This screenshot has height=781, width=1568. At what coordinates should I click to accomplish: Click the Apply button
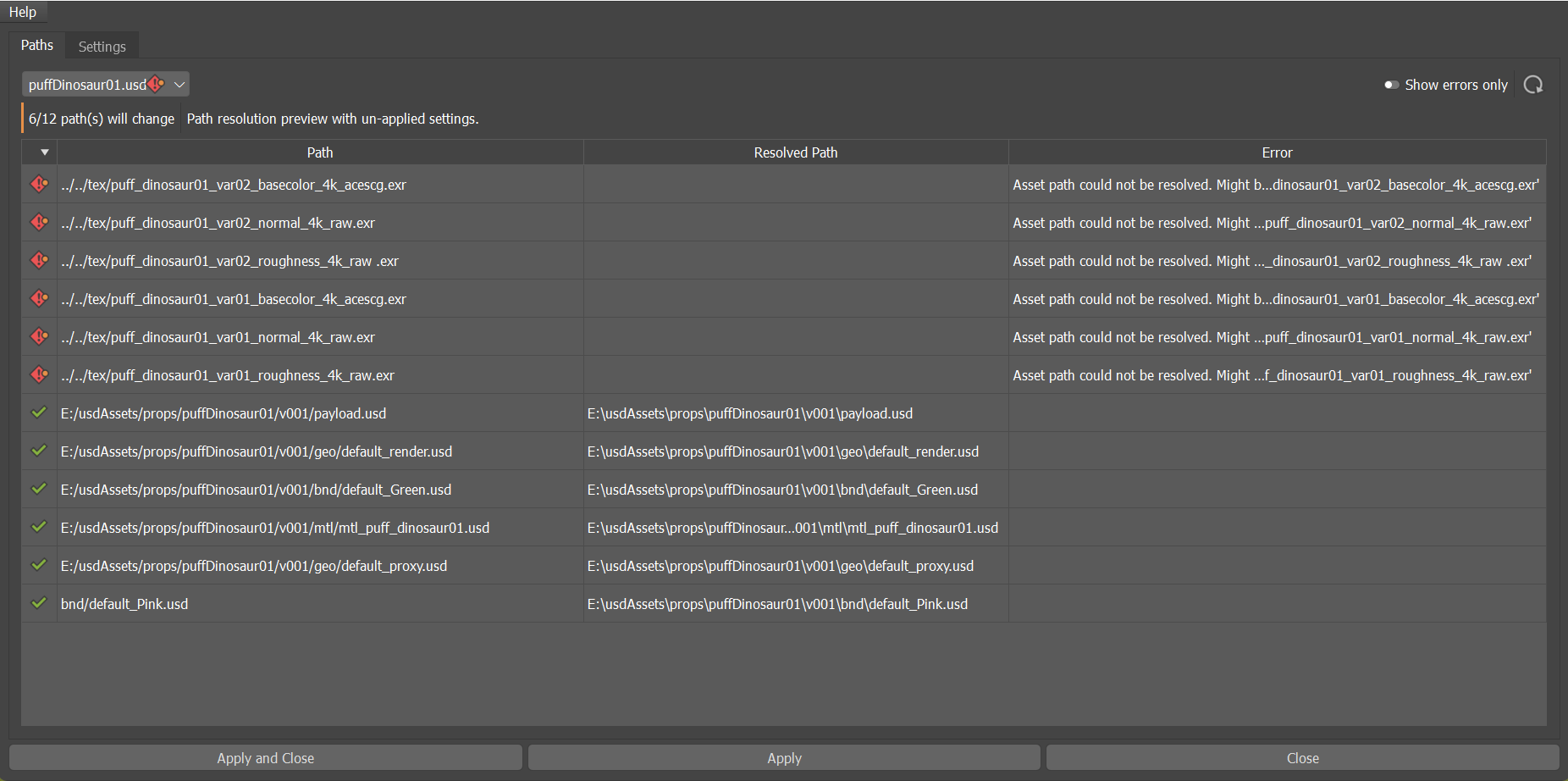784,758
